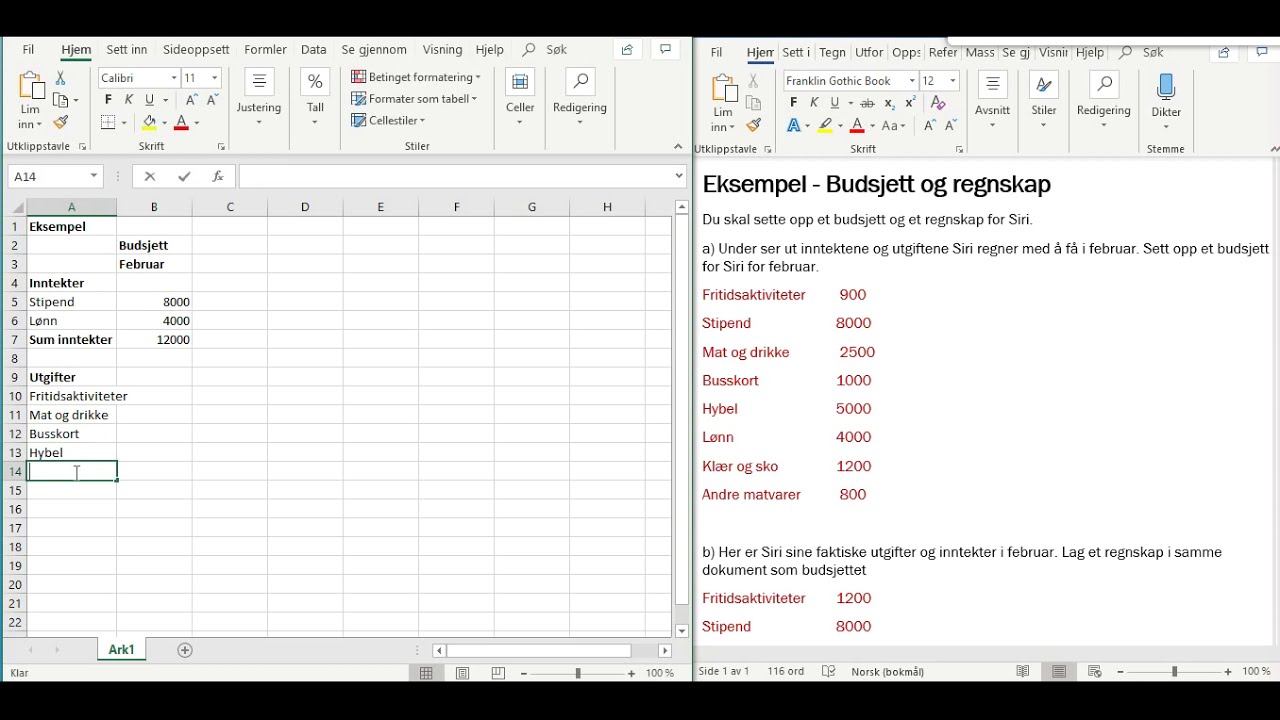Open the Tall number format group
This screenshot has height=720, width=1280.
point(315,99)
